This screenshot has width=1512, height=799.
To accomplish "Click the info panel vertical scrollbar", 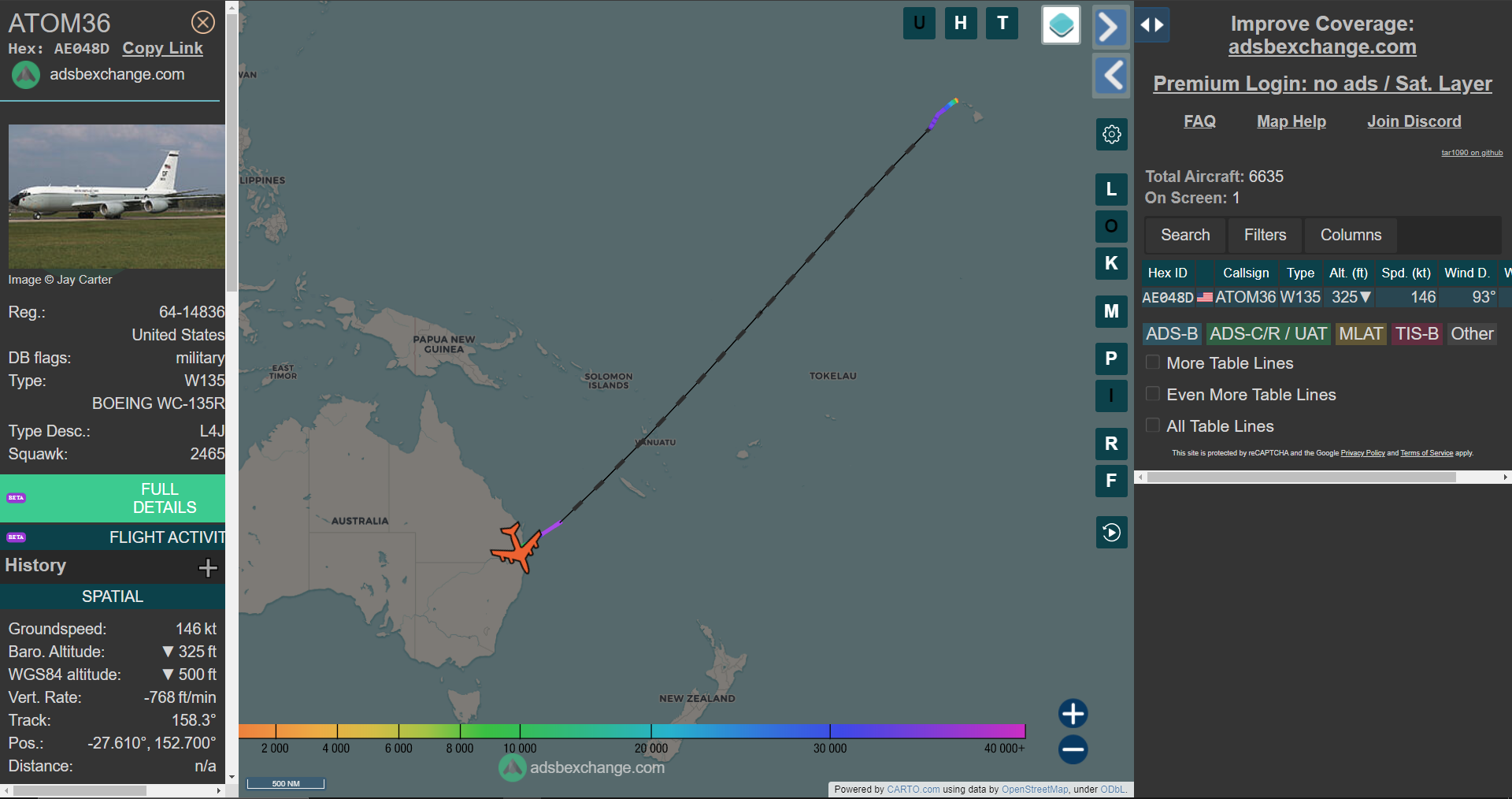I will point(232,154).
